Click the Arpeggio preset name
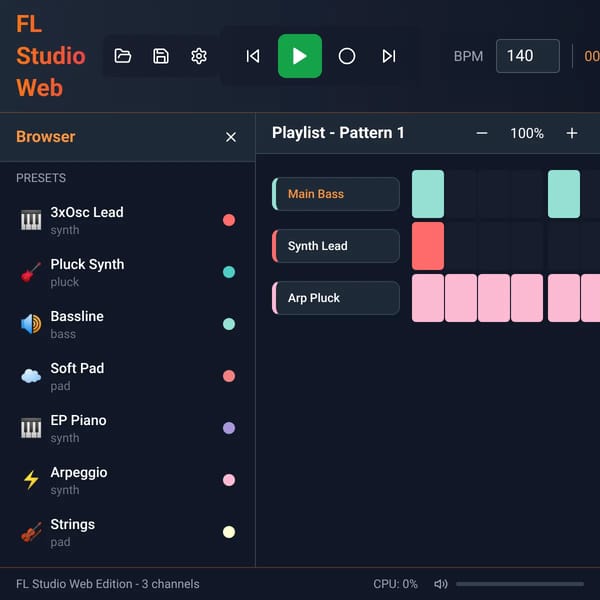Screen dimensions: 600x600 pos(79,473)
